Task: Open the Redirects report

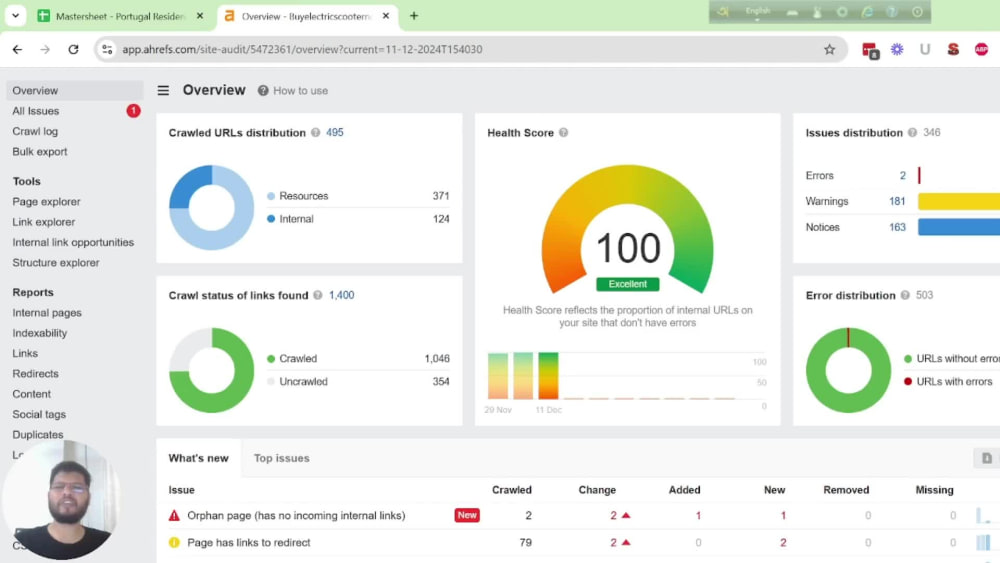Action: point(35,374)
